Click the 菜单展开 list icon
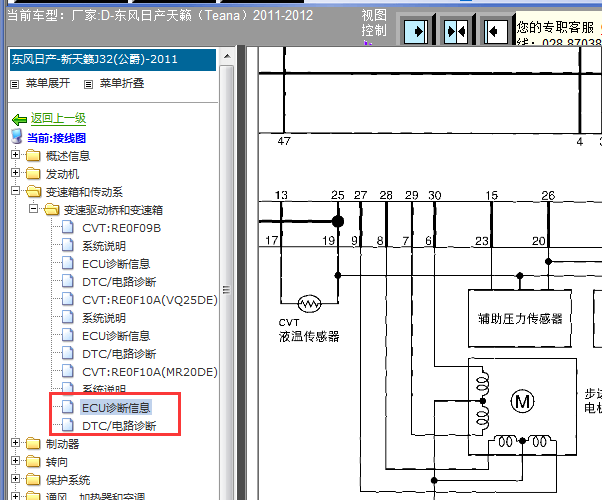This screenshot has height=500, width=602. [x=15, y=84]
